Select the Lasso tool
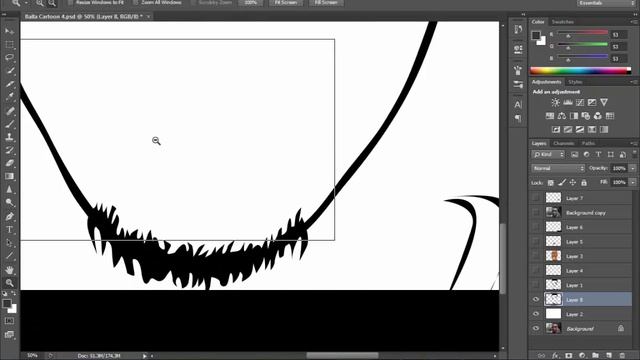The width and height of the screenshot is (640, 360). 9,58
